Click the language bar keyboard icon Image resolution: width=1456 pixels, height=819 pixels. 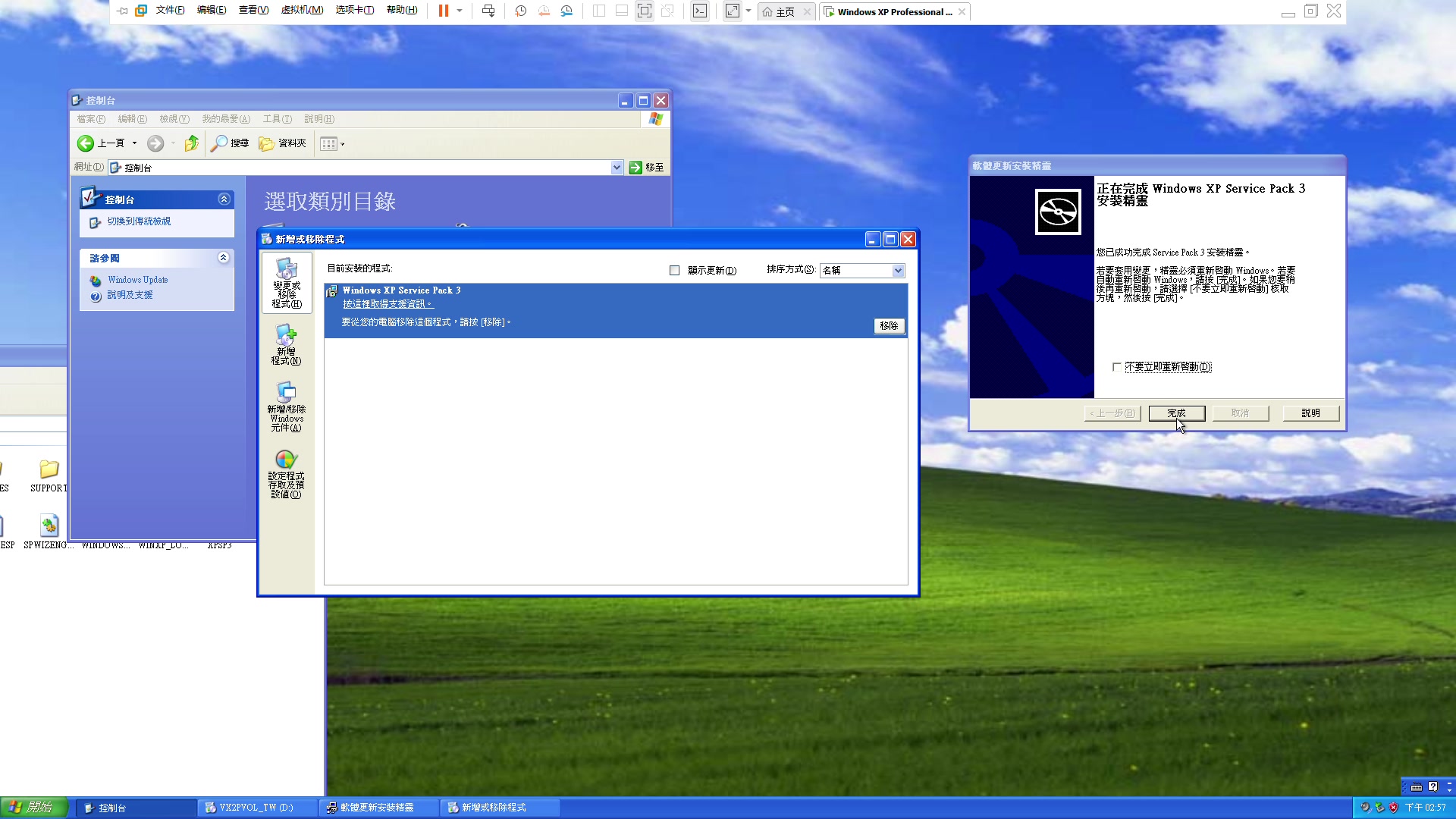1417,787
